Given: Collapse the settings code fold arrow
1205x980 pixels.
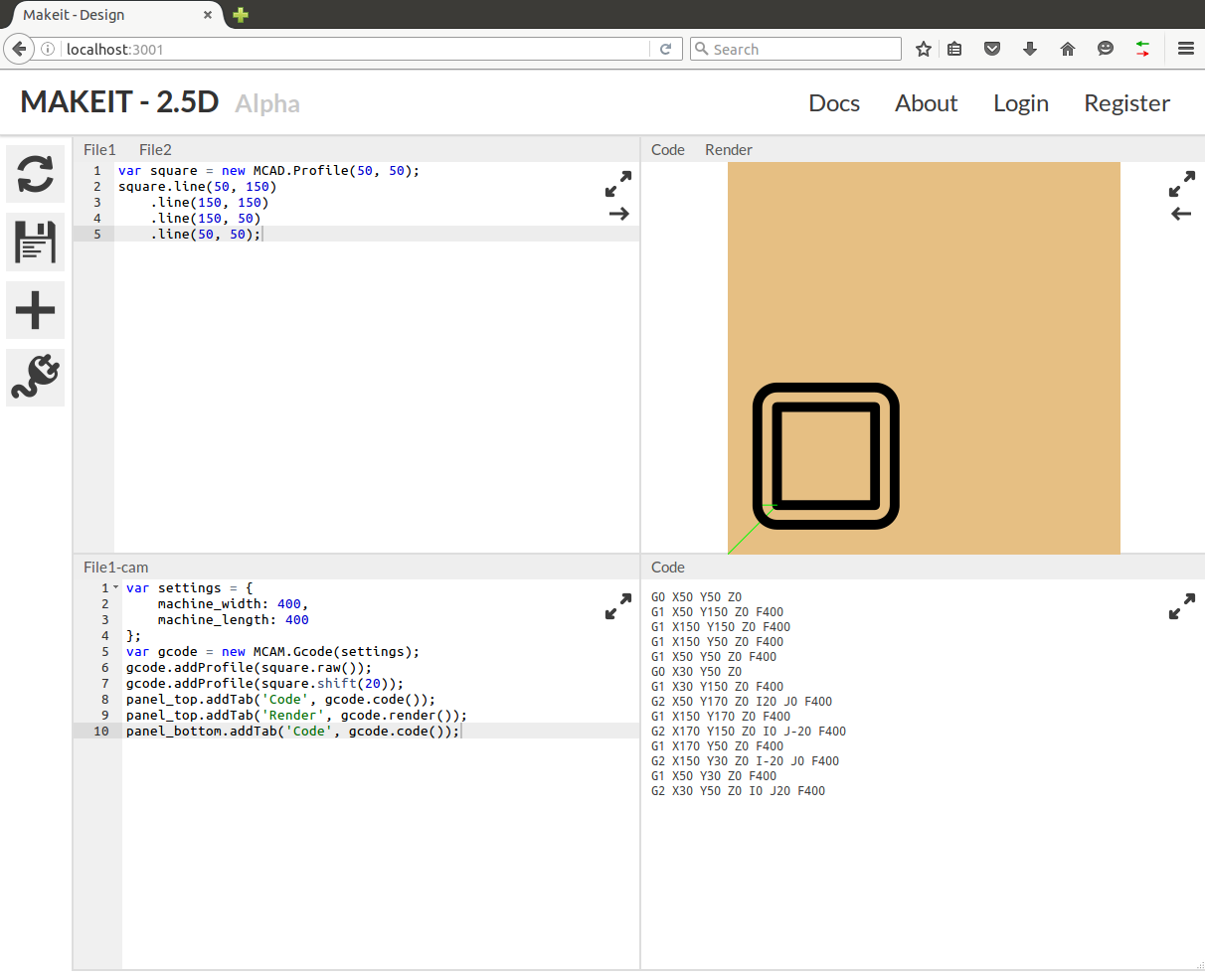Looking at the screenshot, I should [x=116, y=587].
